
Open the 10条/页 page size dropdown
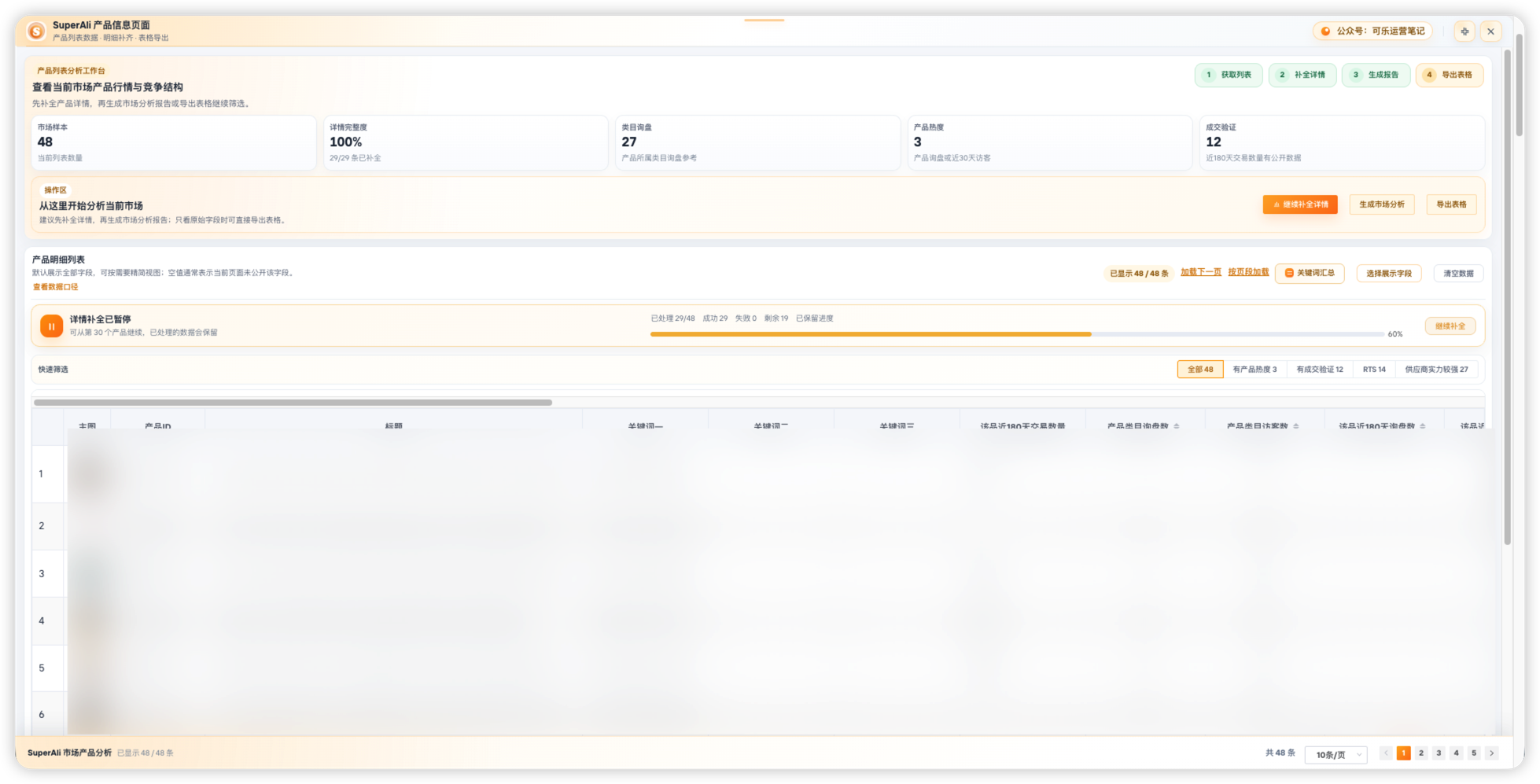pos(1336,755)
